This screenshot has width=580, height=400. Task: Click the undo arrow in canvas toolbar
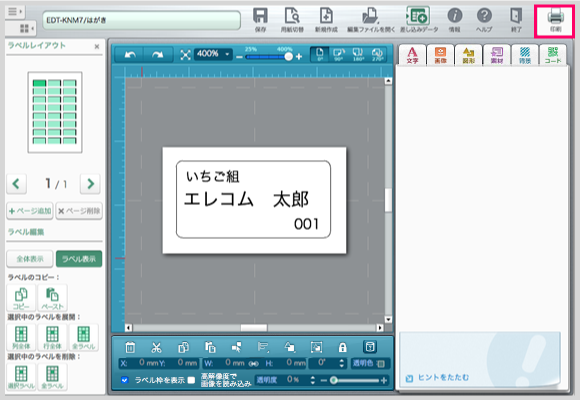tap(130, 55)
